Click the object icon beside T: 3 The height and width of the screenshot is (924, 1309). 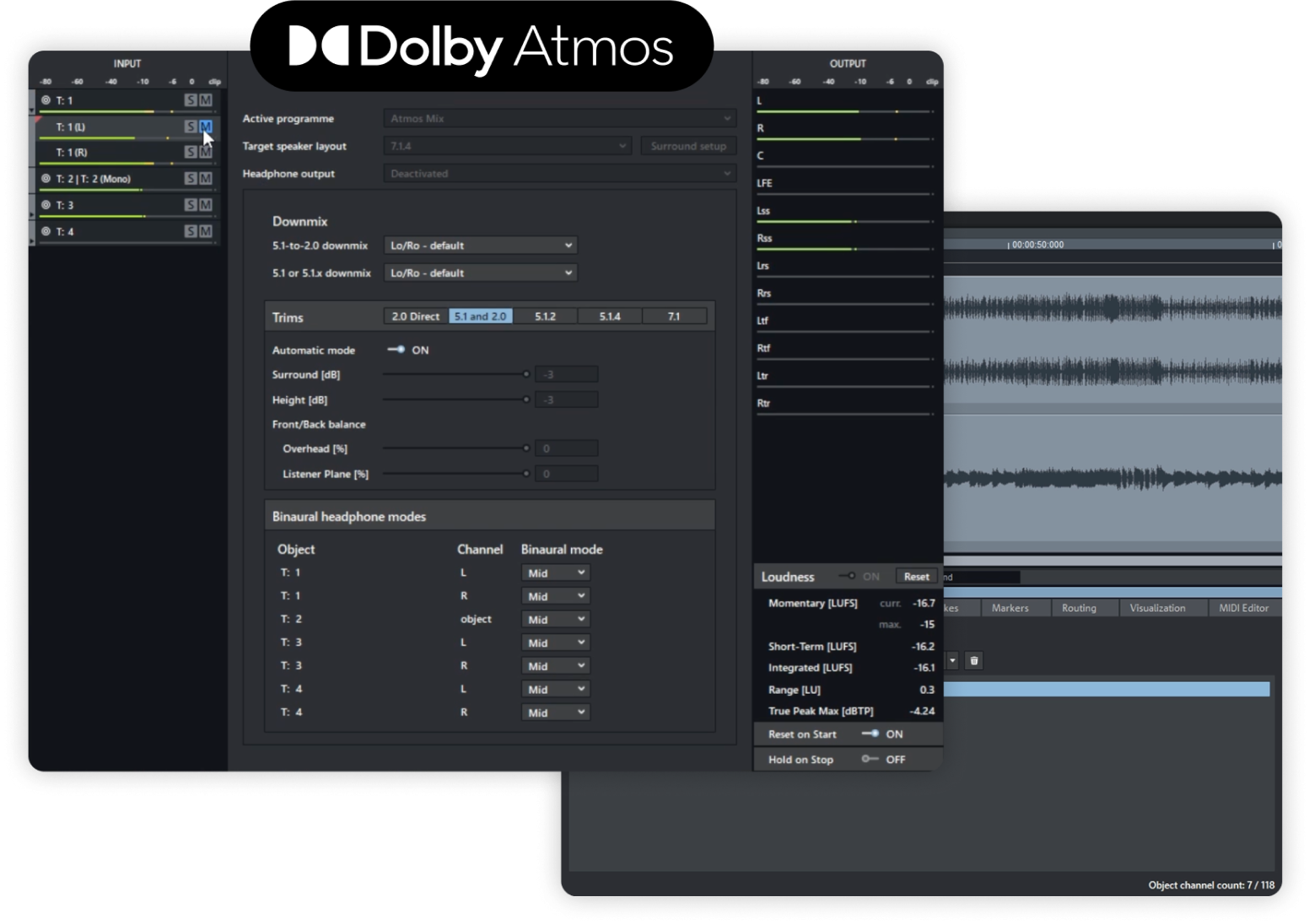(46, 205)
